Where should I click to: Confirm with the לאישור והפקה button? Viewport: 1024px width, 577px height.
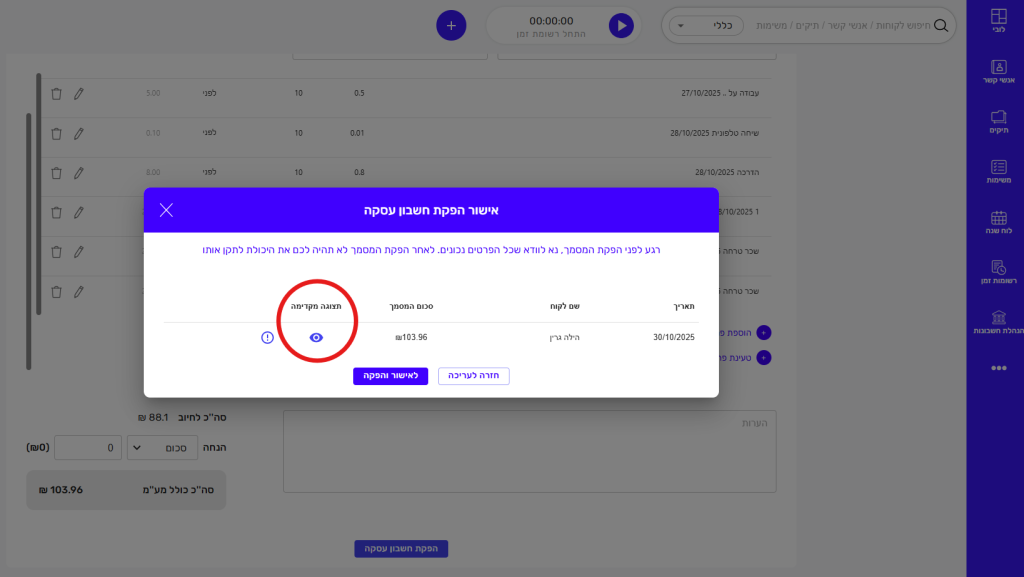(390, 376)
